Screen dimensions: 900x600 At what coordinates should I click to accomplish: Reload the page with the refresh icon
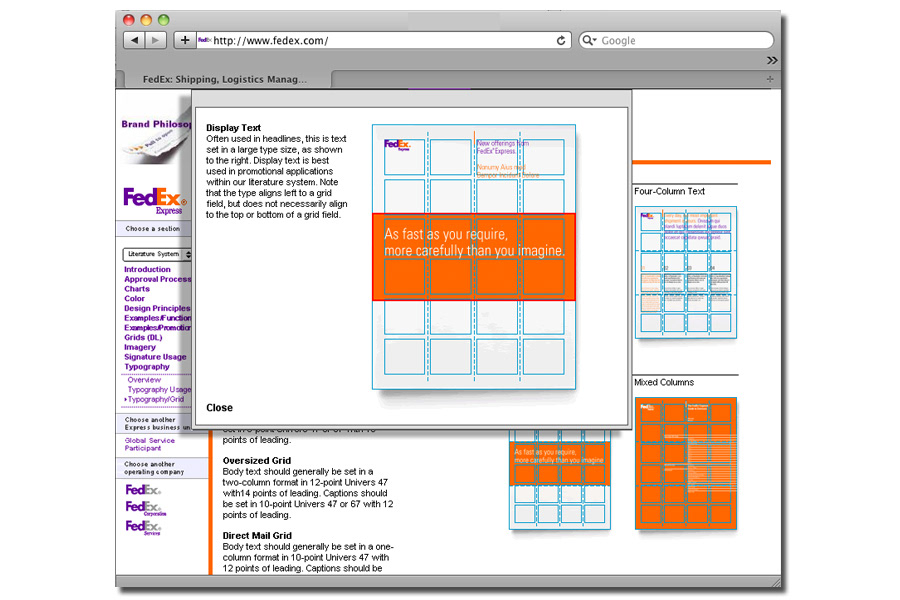pos(561,40)
